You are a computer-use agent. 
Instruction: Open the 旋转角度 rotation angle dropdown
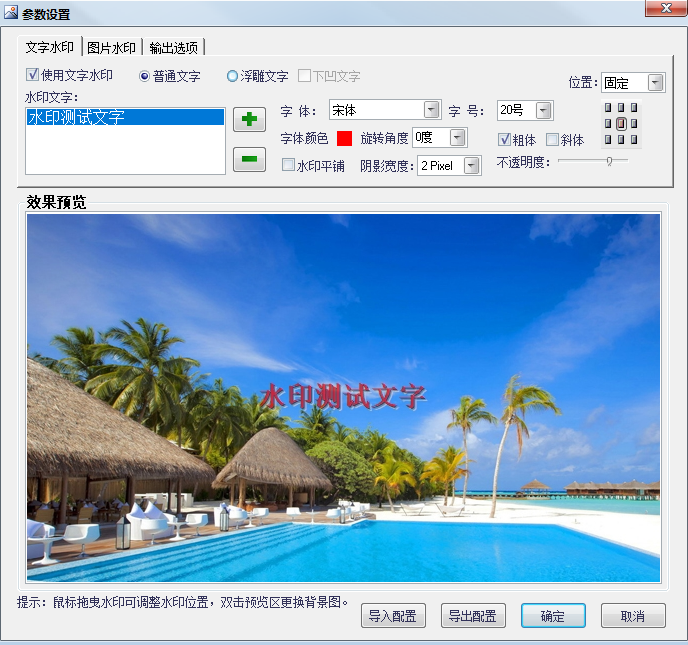coord(457,138)
